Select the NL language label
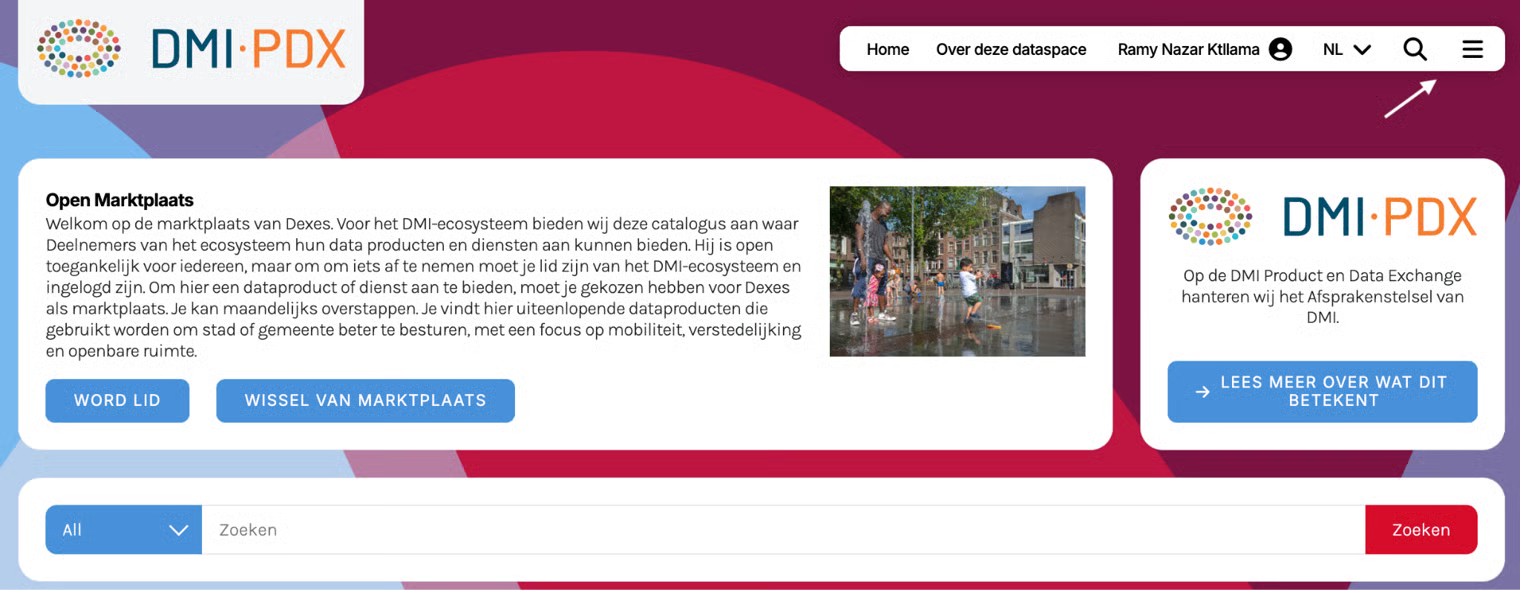The width and height of the screenshot is (1520, 590). coord(1332,49)
